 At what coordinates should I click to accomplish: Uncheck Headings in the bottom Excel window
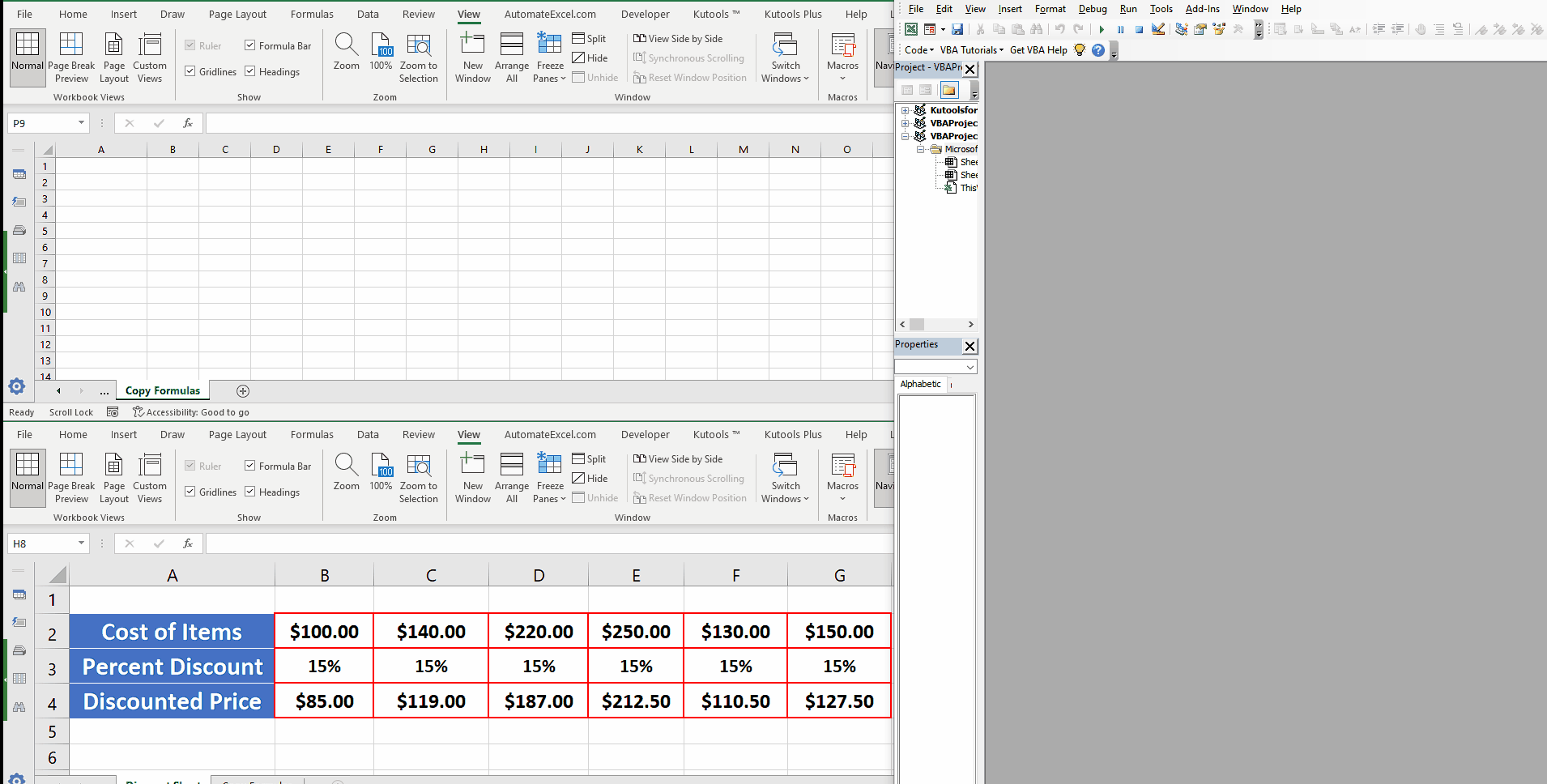tap(250, 492)
